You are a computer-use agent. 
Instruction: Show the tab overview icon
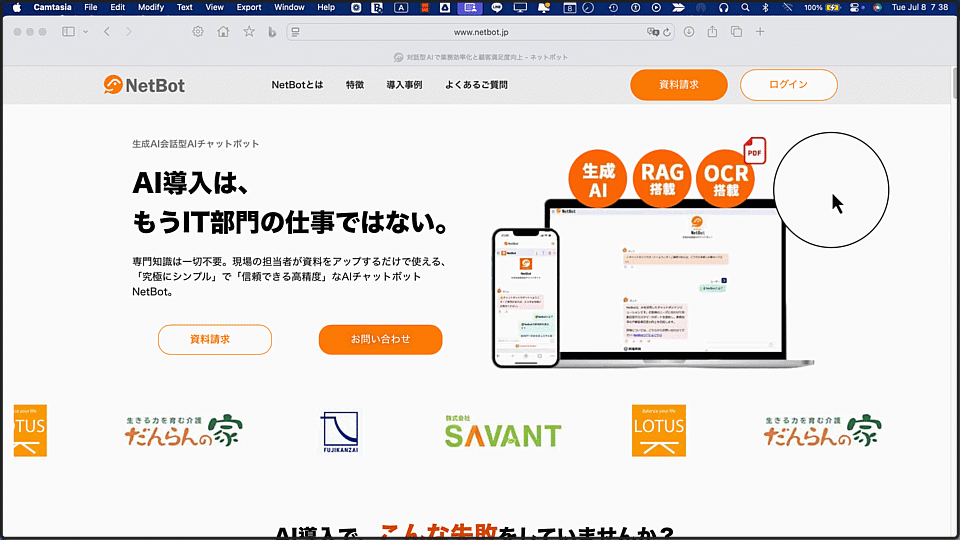(x=737, y=32)
